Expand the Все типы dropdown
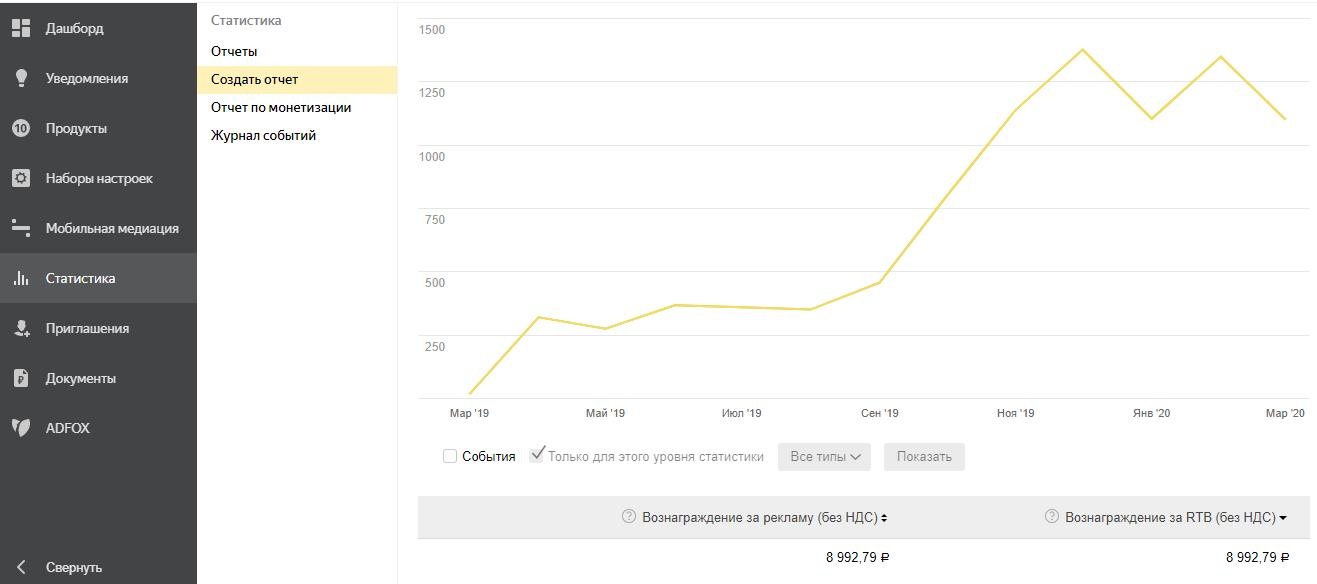Image resolution: width=1317 pixels, height=584 pixels. click(x=825, y=457)
